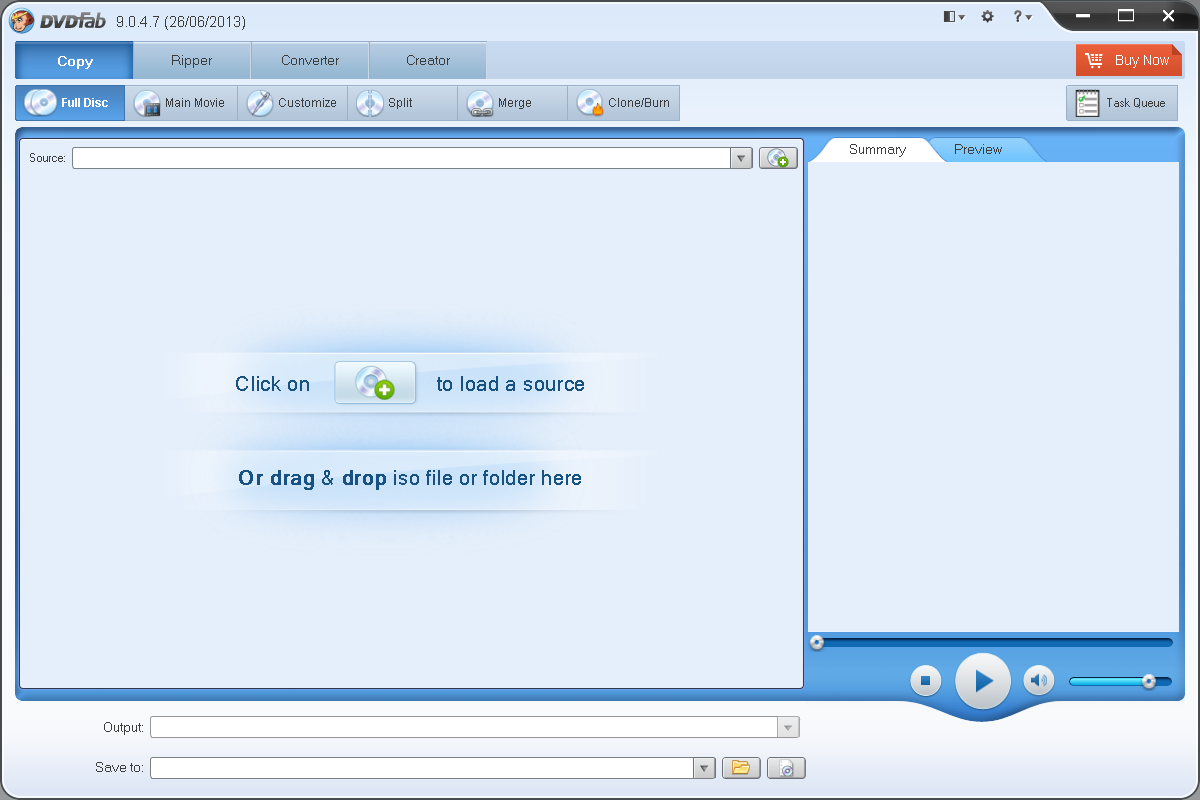Choose the Split copy mode
Image resolution: width=1200 pixels, height=800 pixels.
[x=402, y=103]
